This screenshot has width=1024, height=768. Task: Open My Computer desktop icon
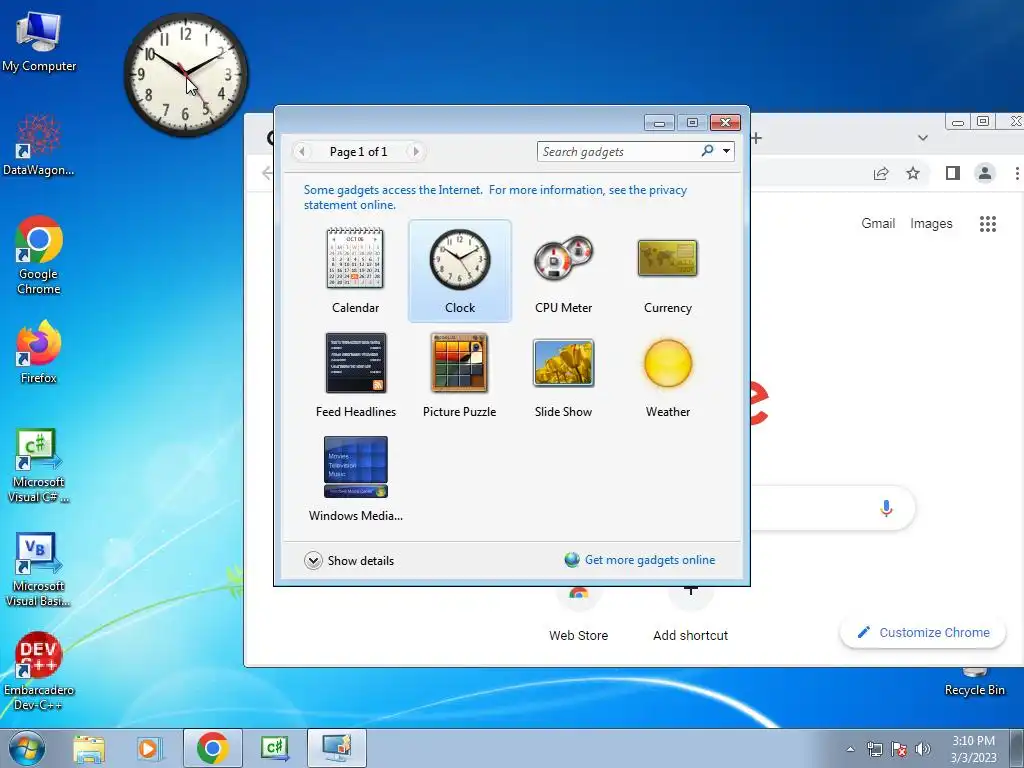click(x=39, y=42)
